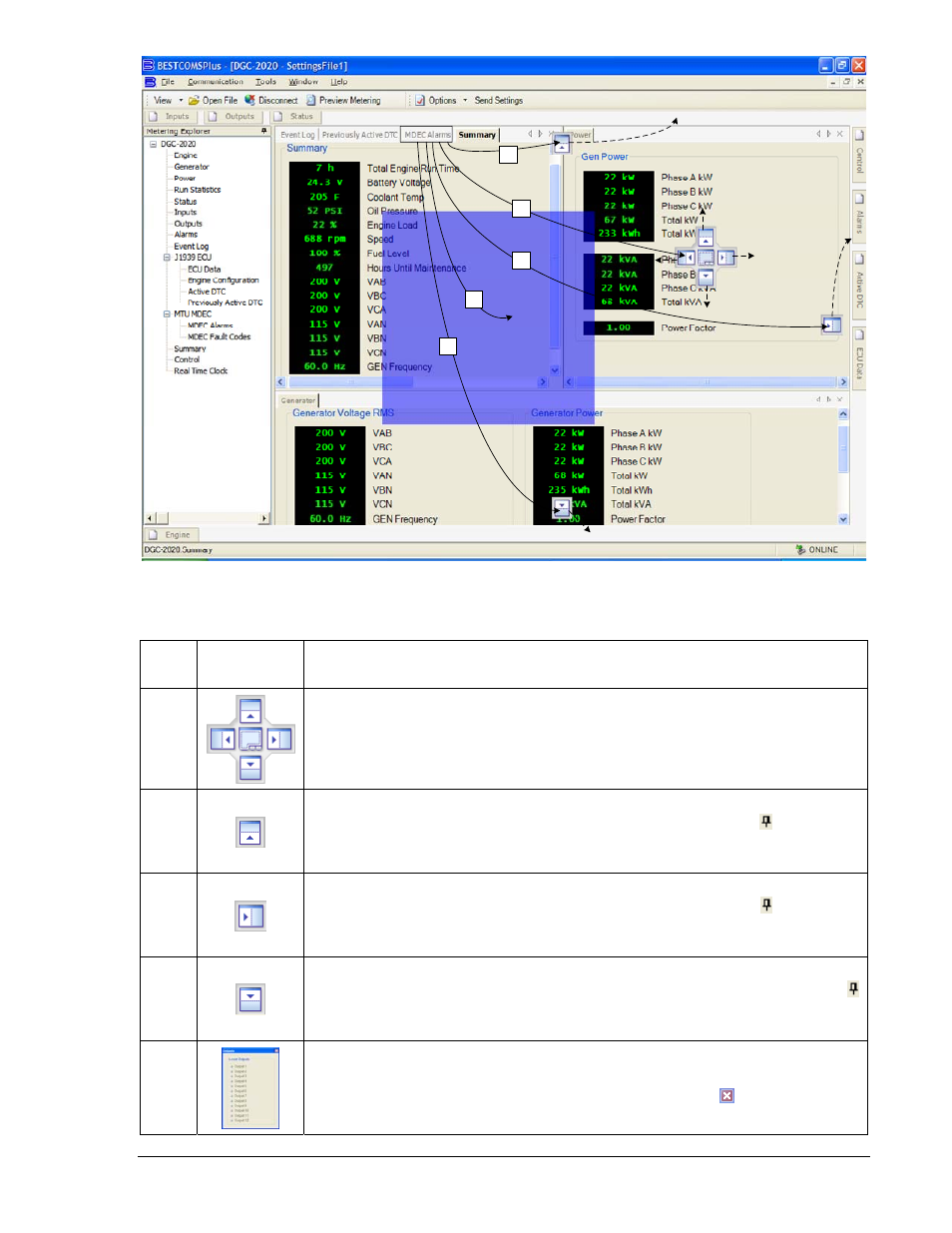Select Event Log in the explorer tree
Viewport: 952px width, 1233px height.
pos(192,247)
